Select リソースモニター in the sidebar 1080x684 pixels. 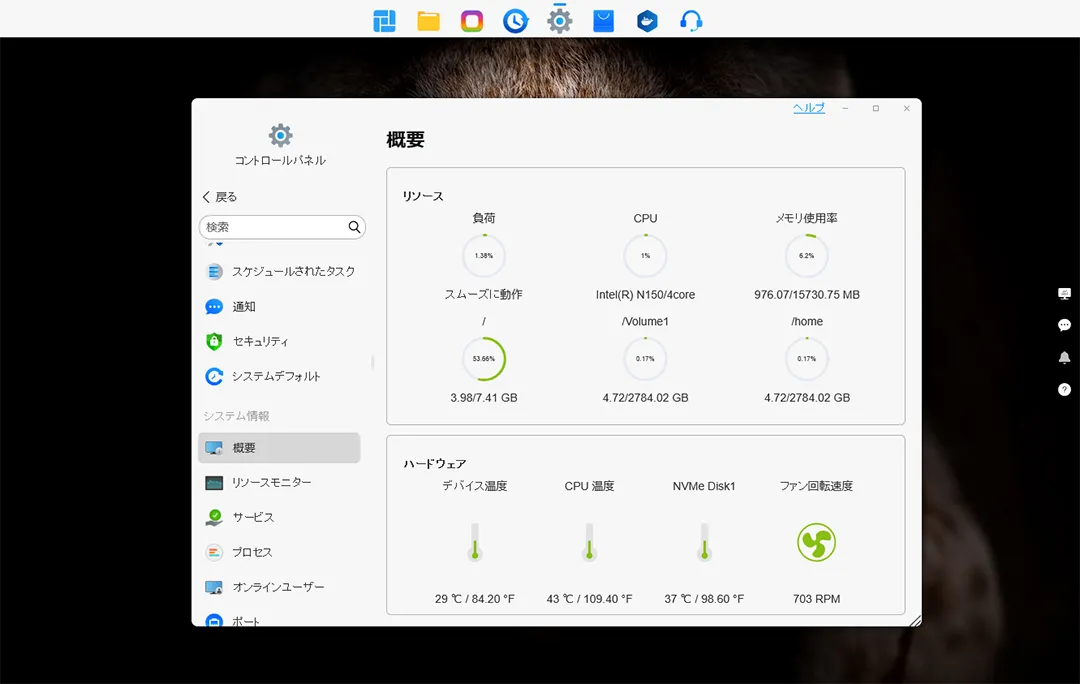(271, 482)
